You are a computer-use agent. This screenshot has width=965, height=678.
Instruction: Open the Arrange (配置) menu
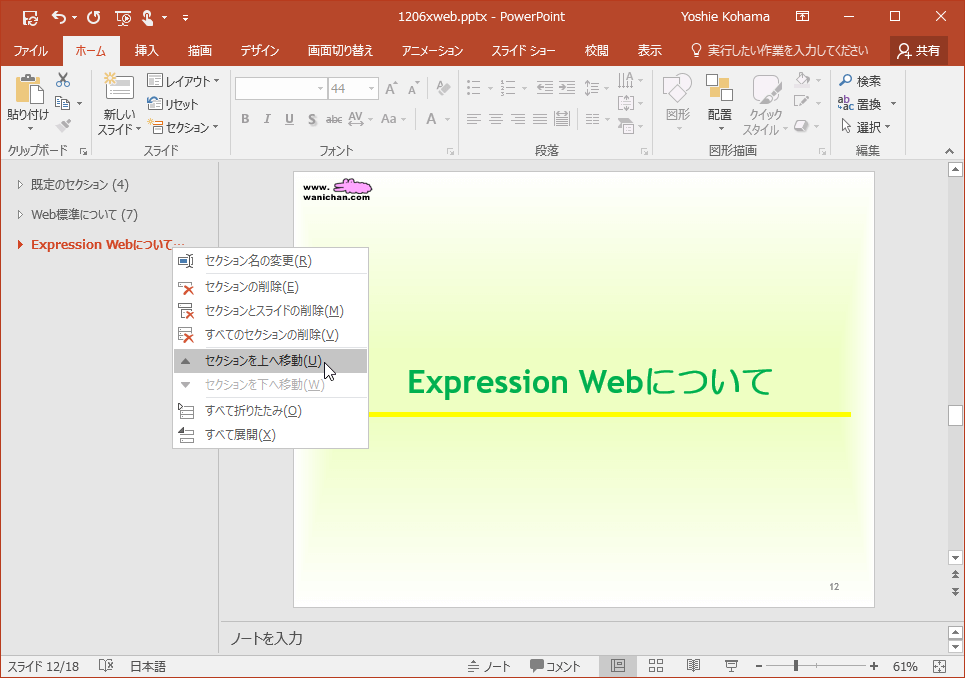coord(719,102)
